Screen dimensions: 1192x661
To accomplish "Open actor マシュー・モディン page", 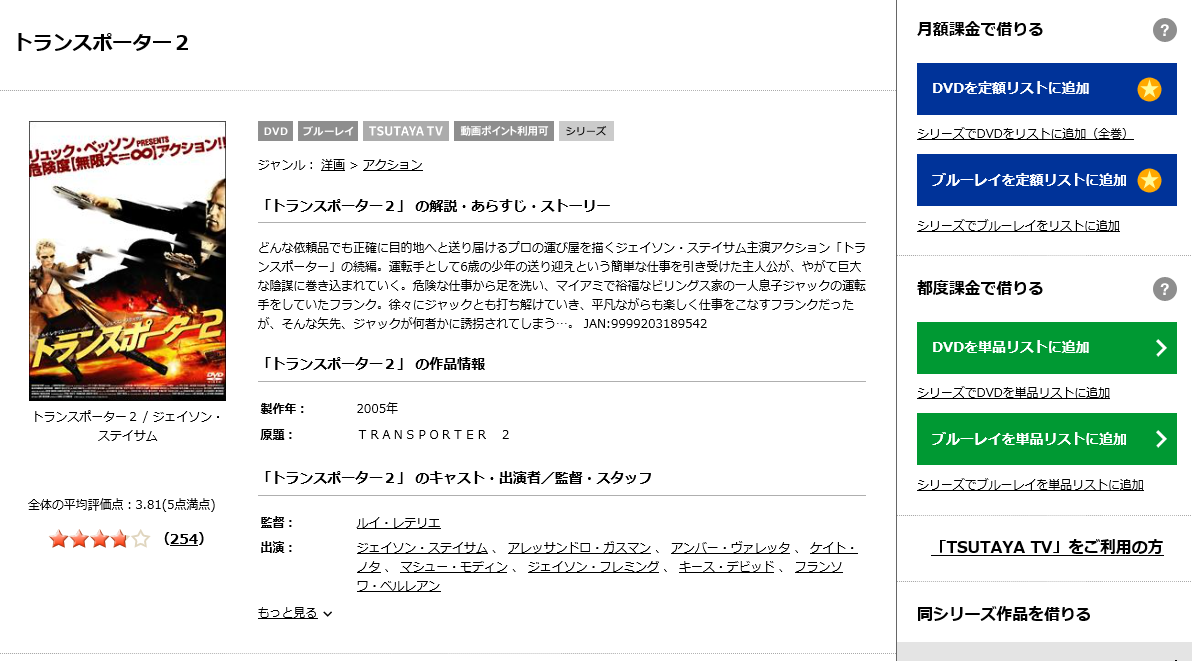I will tap(454, 567).
